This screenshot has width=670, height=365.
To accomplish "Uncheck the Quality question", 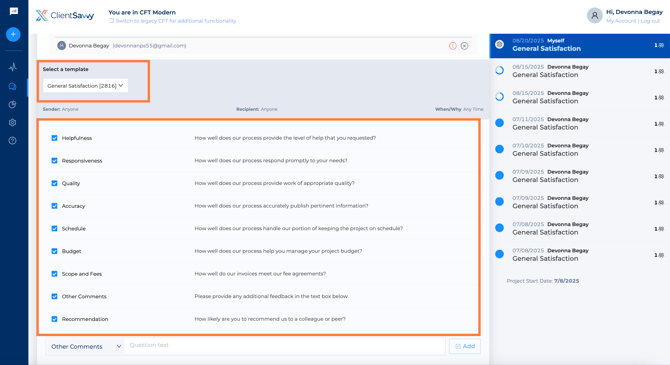I will pos(54,183).
